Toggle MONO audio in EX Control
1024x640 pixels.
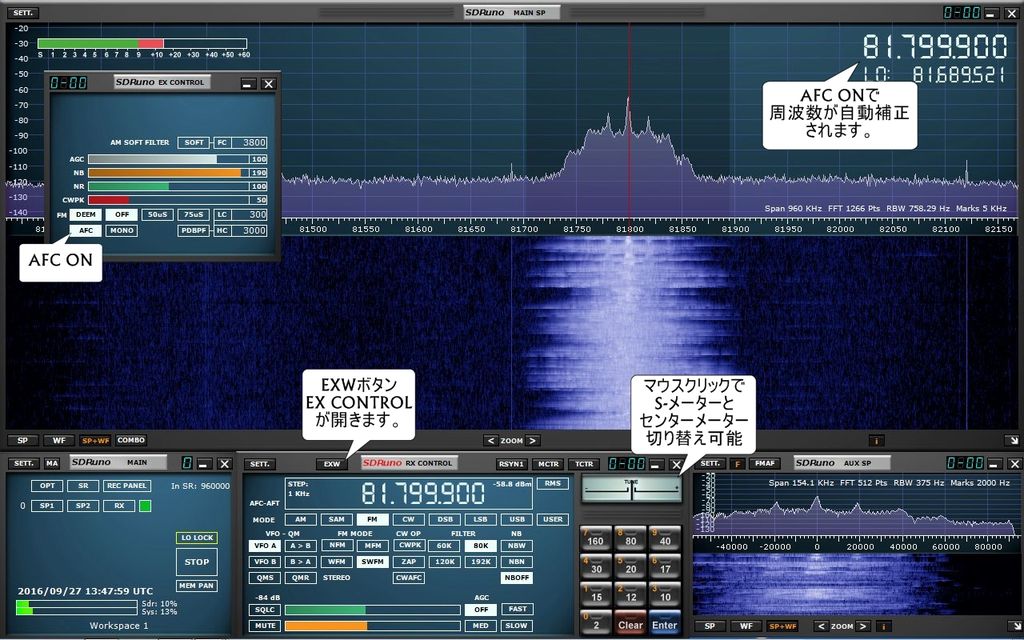(119, 230)
